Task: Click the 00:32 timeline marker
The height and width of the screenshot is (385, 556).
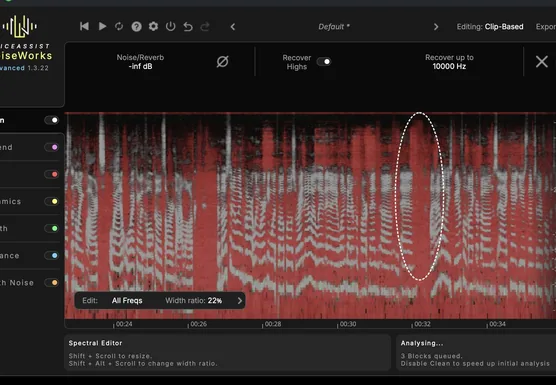Action: pyautogui.click(x=422, y=324)
